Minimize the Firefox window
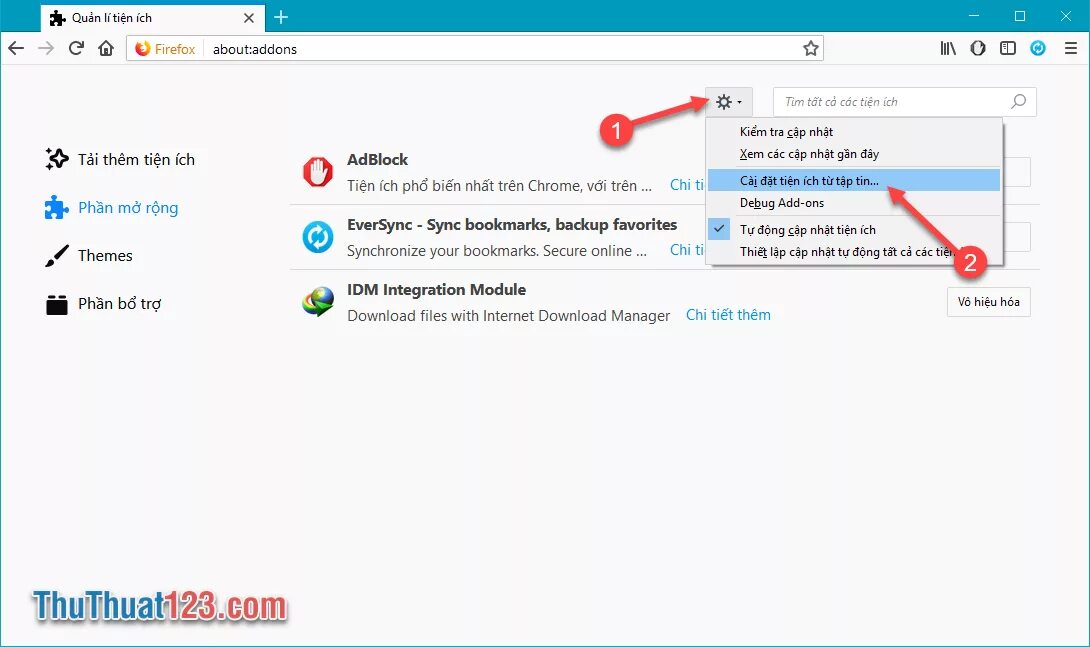 974,15
